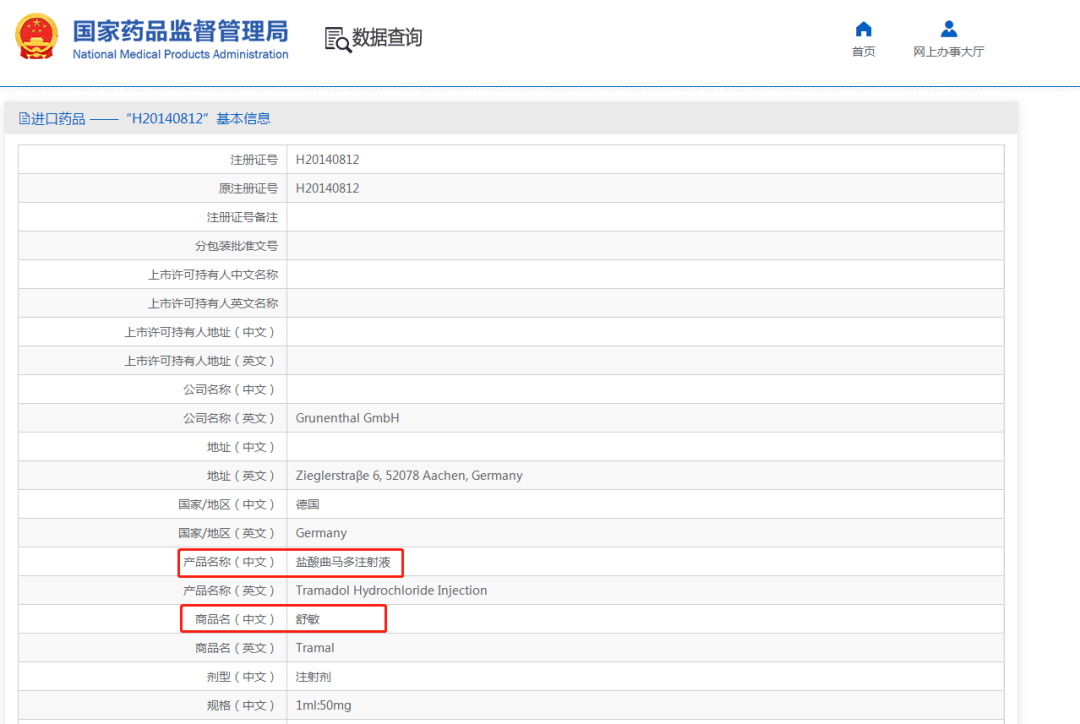Select the 原注册证号 value H20140812
Screen dimensions: 1080x724
point(327,189)
